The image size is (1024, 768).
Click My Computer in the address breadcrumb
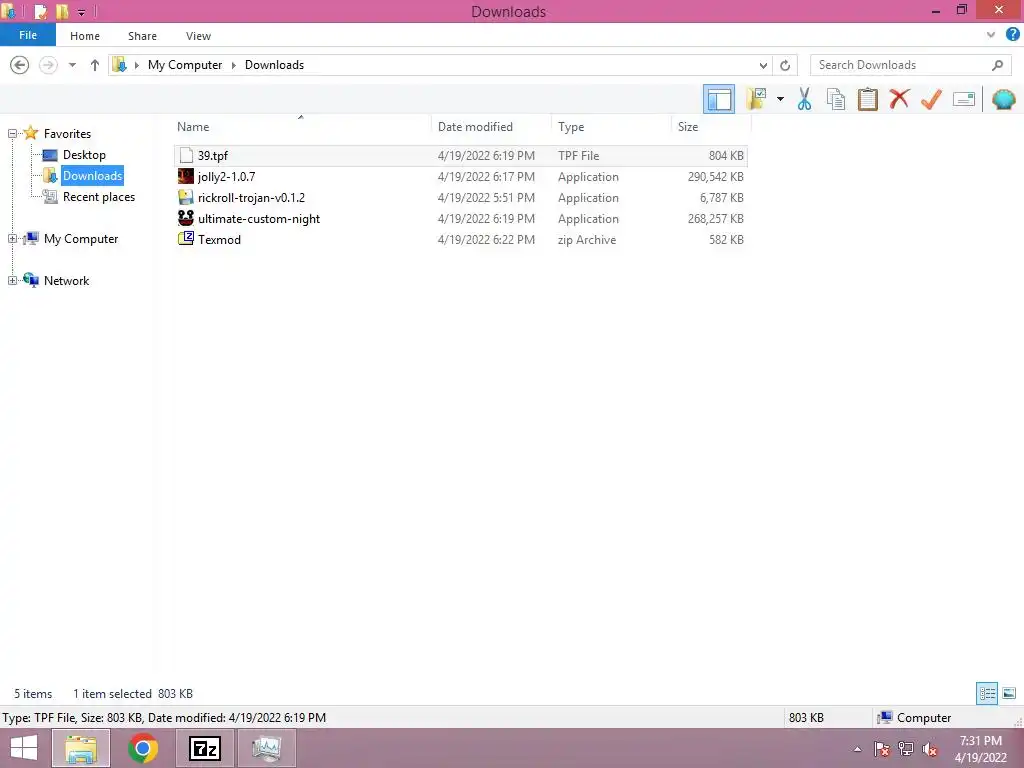(x=185, y=65)
